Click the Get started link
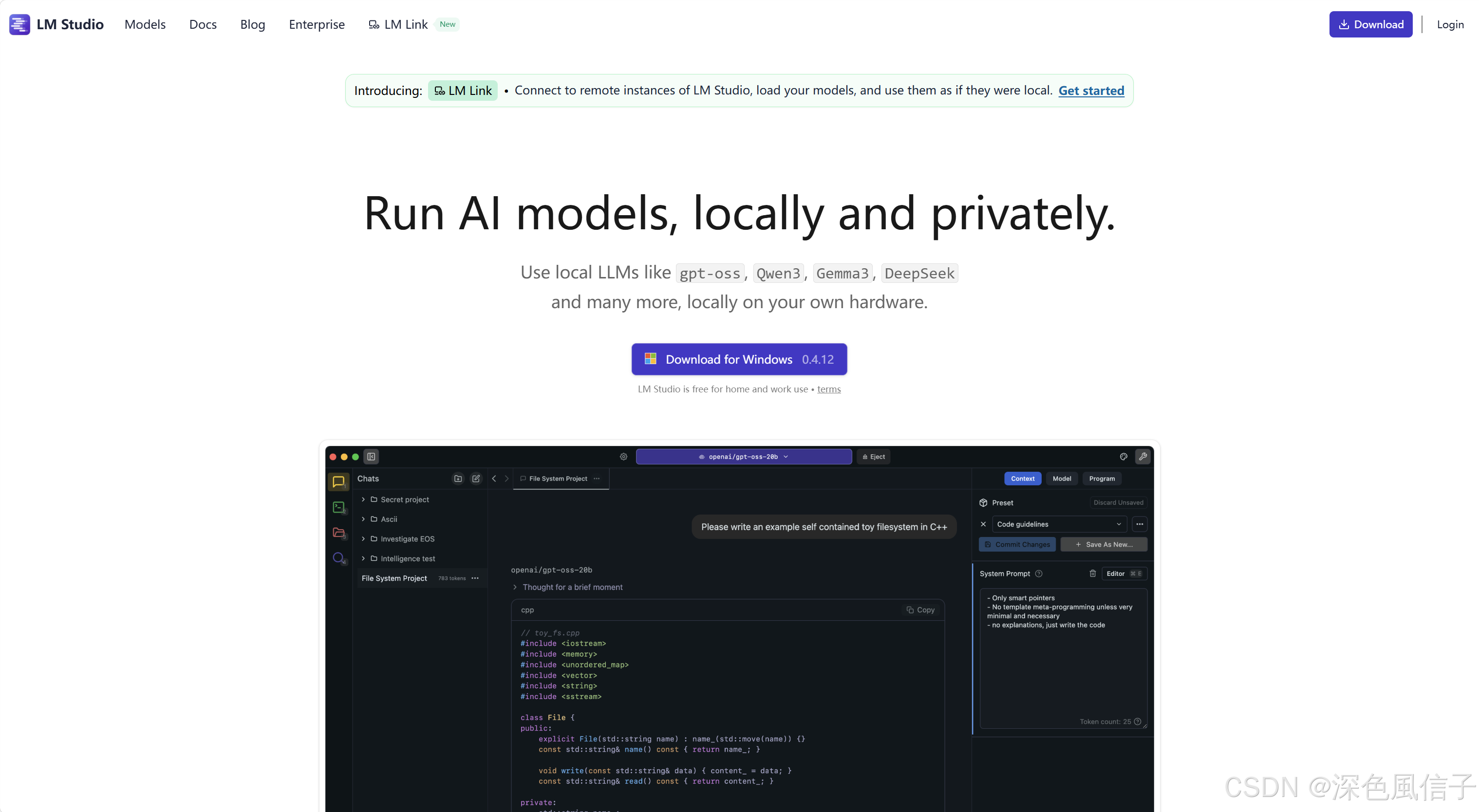The image size is (1479, 812). (x=1091, y=90)
